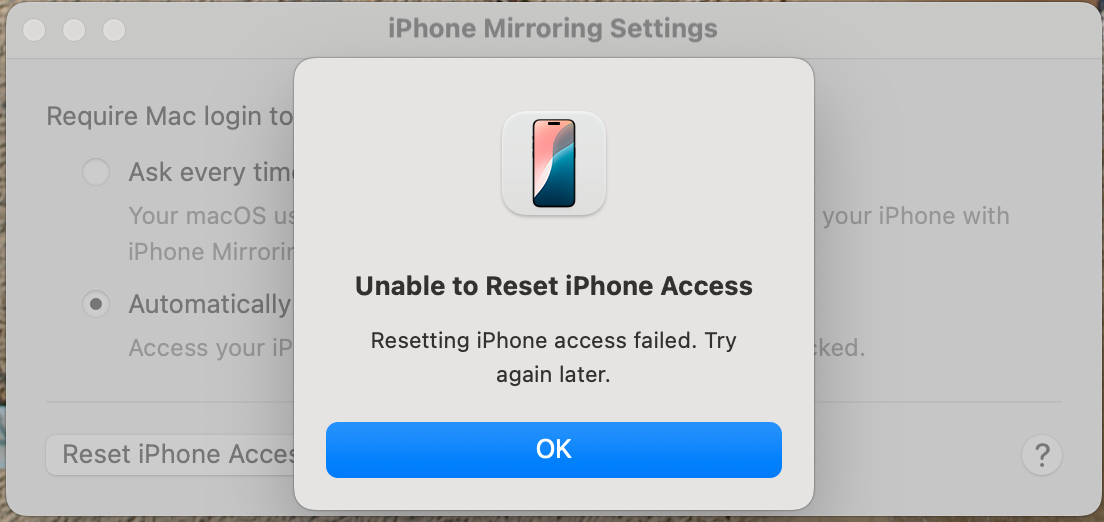
Task: Click the Access your iPhone description text
Action: coord(211,347)
